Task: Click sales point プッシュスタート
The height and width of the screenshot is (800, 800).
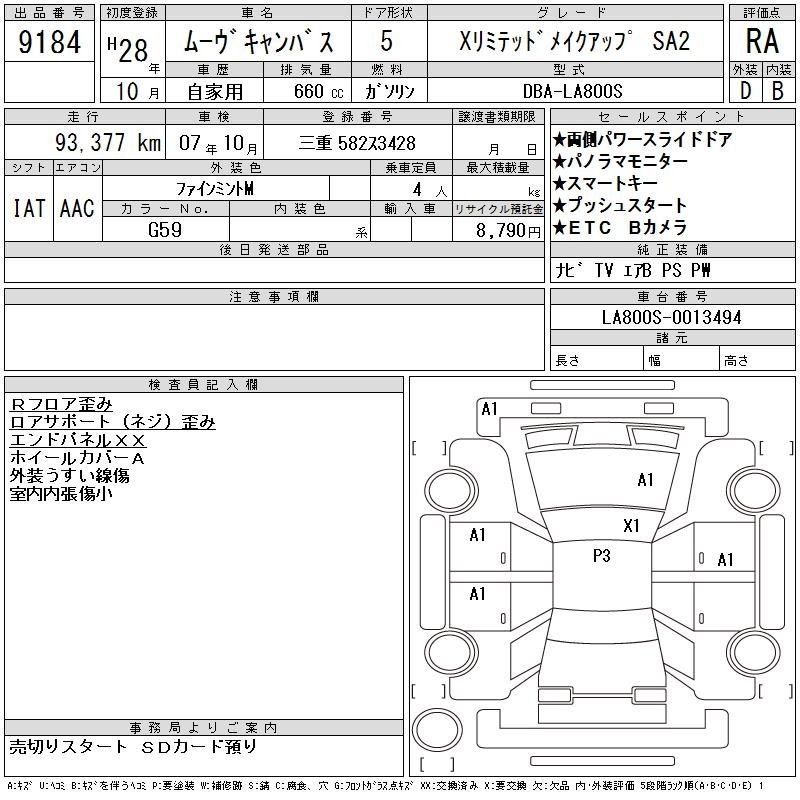Action: [620, 205]
